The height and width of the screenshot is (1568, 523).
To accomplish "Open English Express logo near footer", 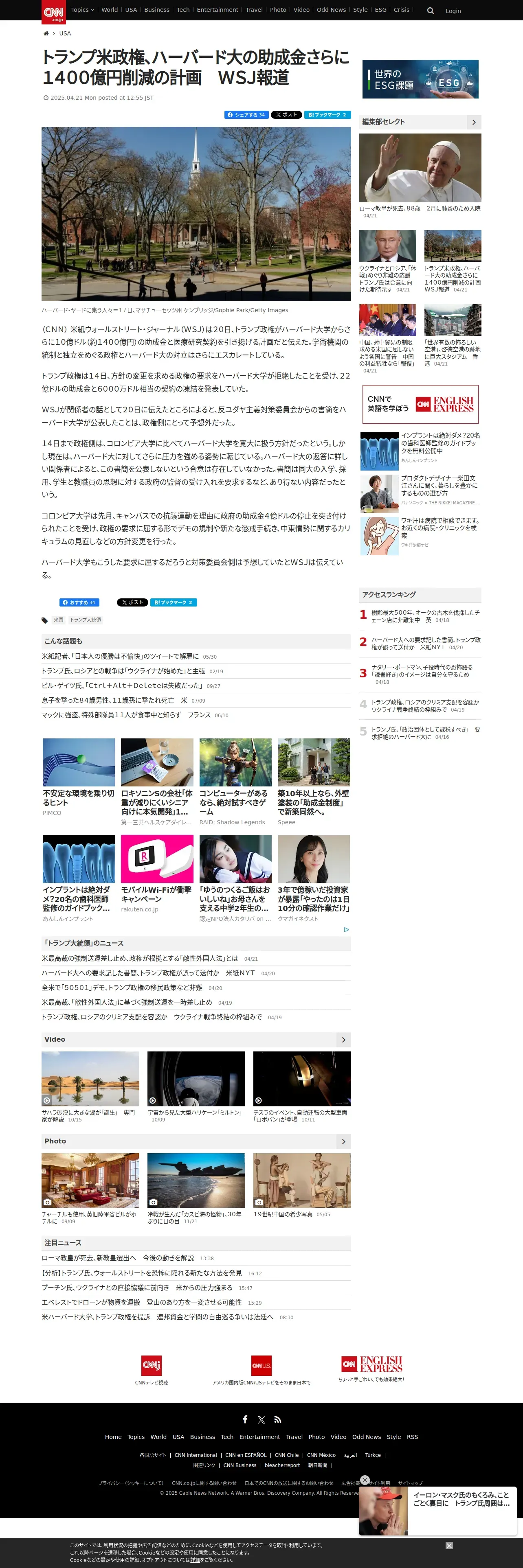I will click(371, 1364).
